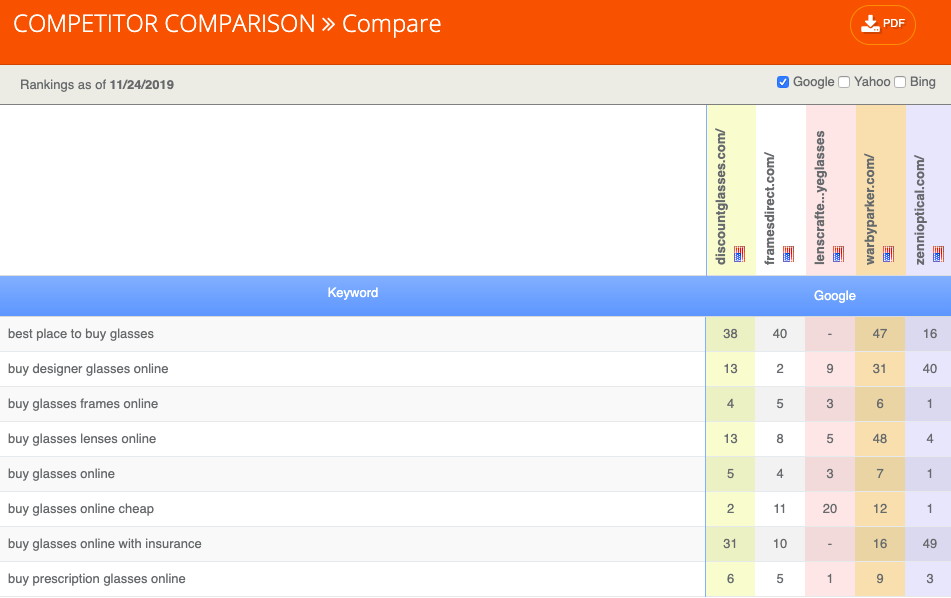951x598 pixels.
Task: Select the discountglasses.com/ column heading
Action: point(721,197)
